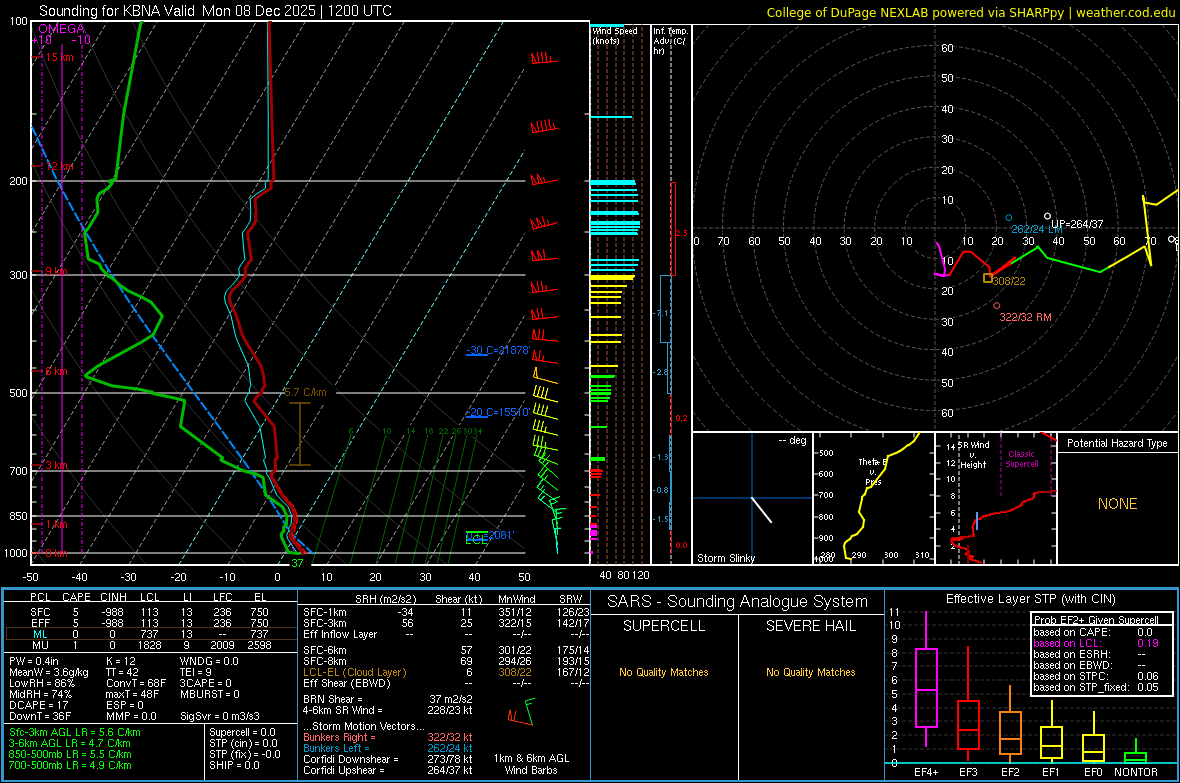The width and height of the screenshot is (1180, 783).
Task: Click the 'Wind Speed (knots)' panel header
Action: (614, 35)
